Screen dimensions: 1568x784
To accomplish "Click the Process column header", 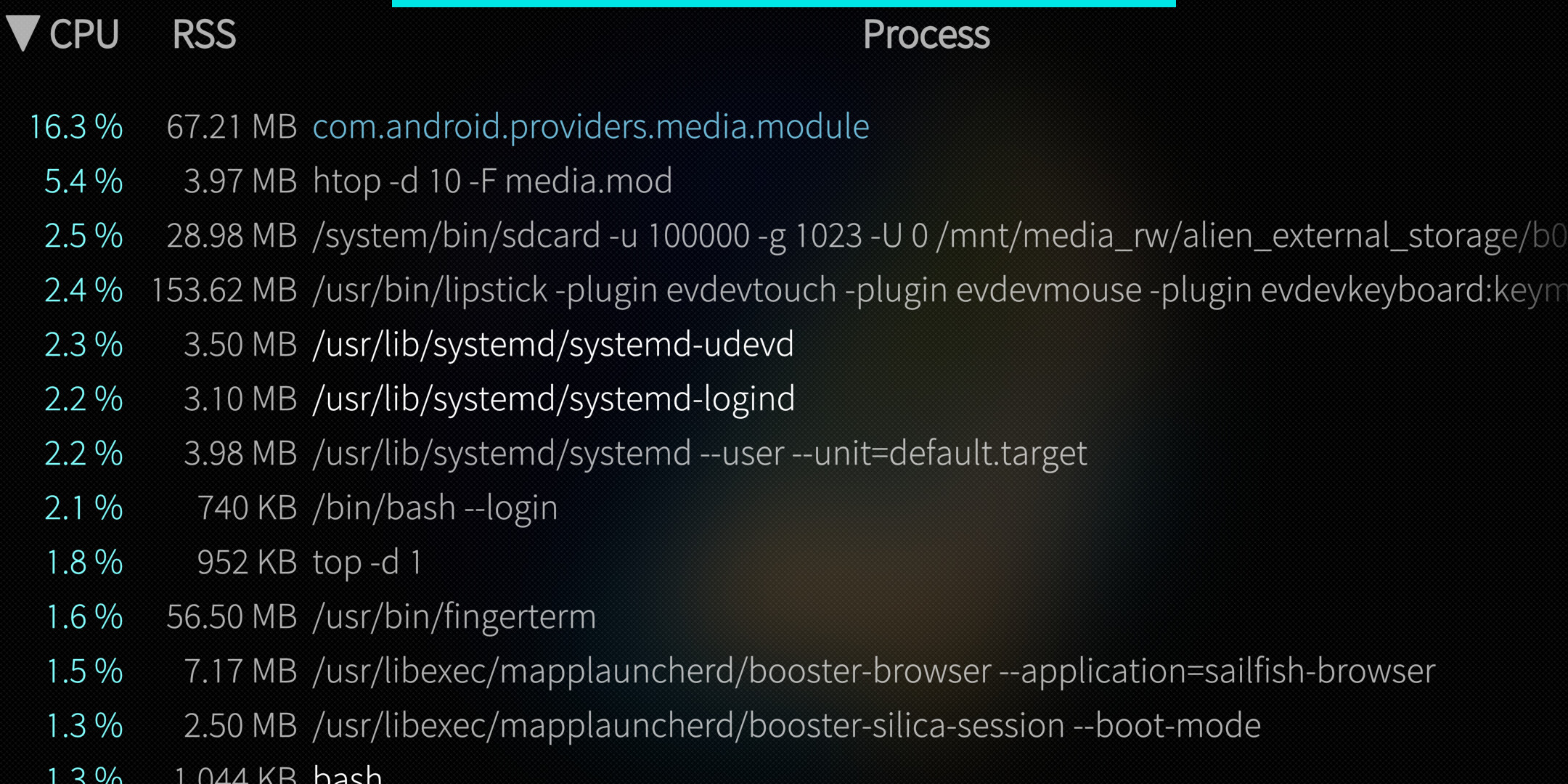I will click(926, 34).
